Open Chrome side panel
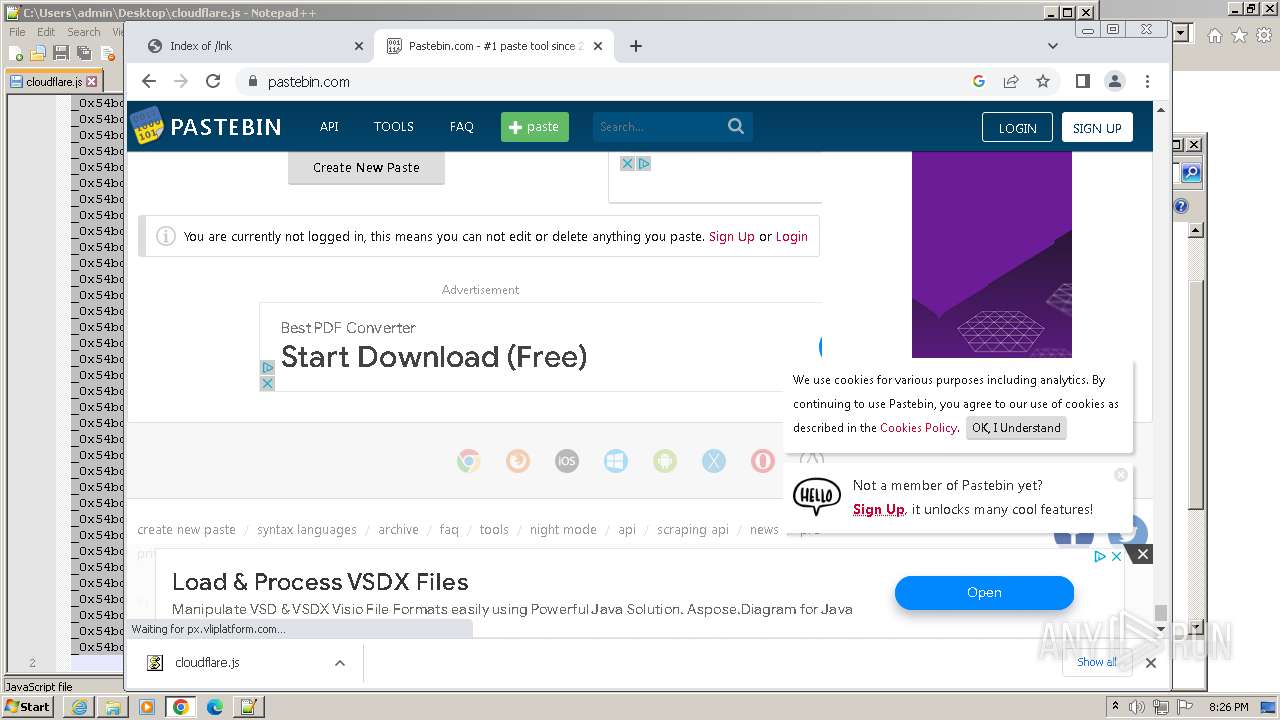Screen dimensions: 1280x720 coord(1082,81)
